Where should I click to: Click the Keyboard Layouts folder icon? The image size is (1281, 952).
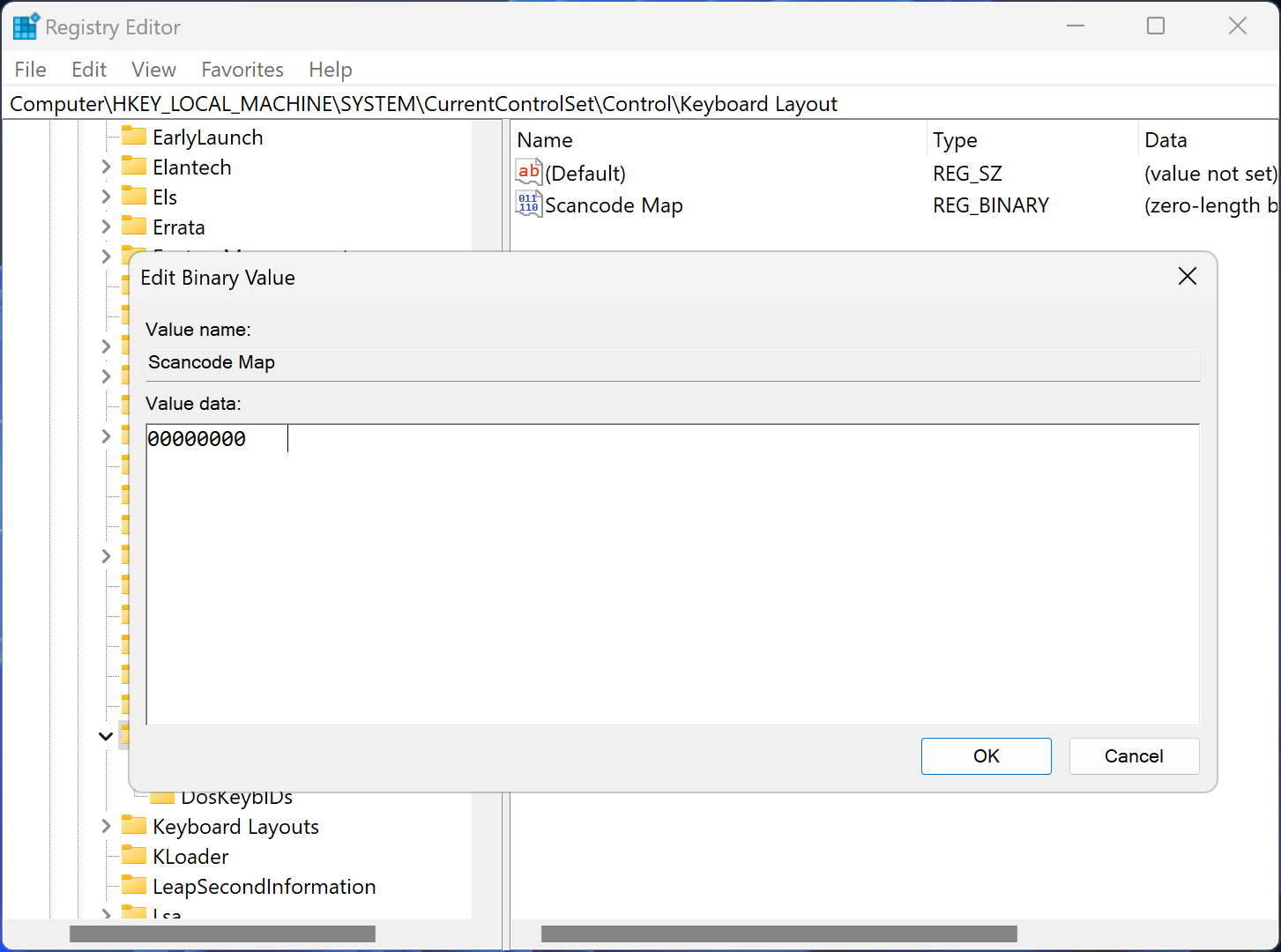[x=134, y=826]
